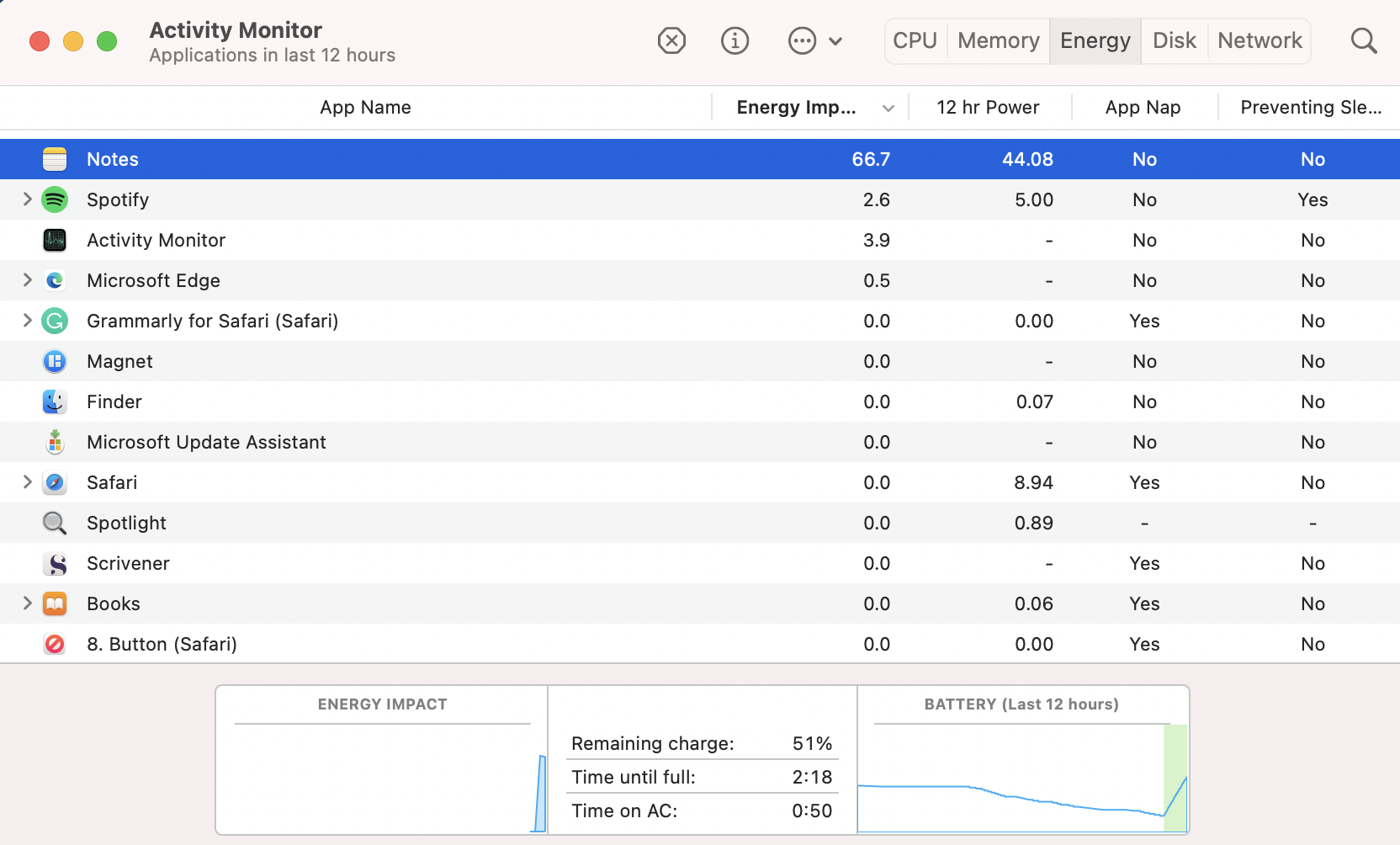Select the 8. Button (Safari) name
This screenshot has width=1400, height=845.
[x=162, y=644]
